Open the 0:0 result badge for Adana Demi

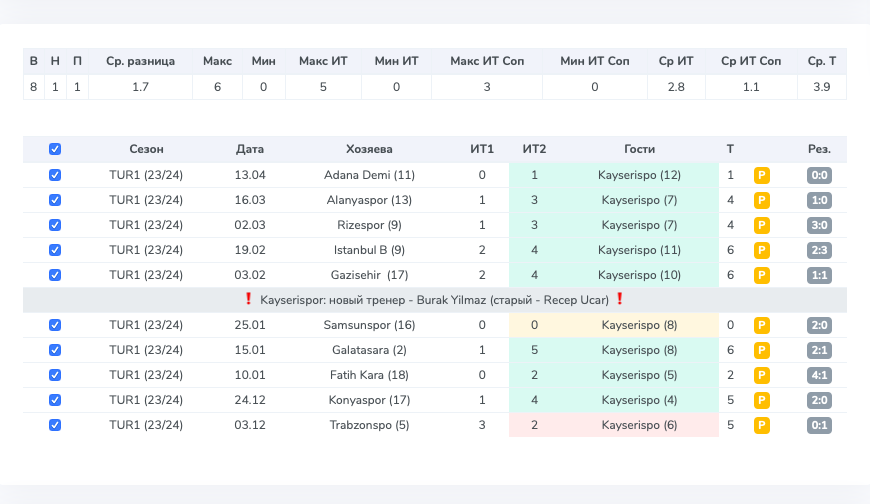pyautogui.click(x=820, y=175)
